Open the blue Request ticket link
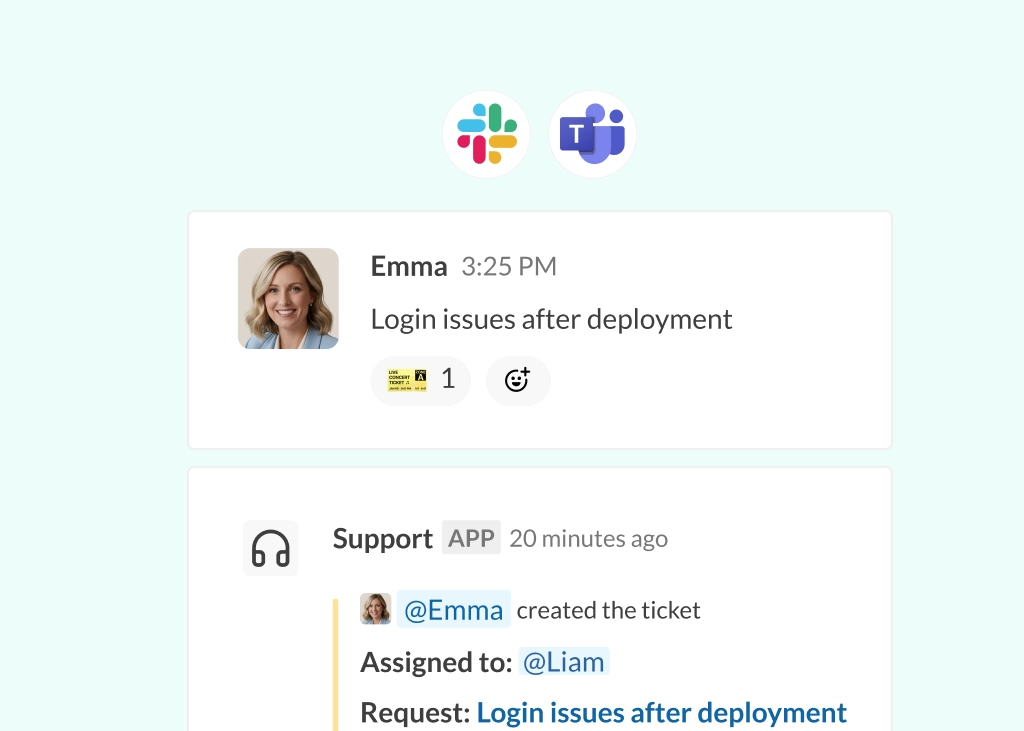 pyautogui.click(x=661, y=713)
